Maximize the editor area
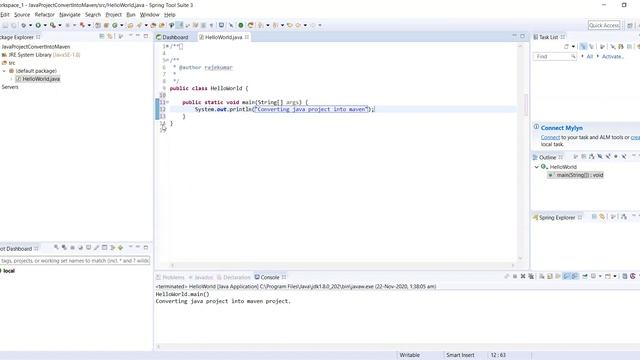The height and width of the screenshot is (360, 640). tap(522, 36)
